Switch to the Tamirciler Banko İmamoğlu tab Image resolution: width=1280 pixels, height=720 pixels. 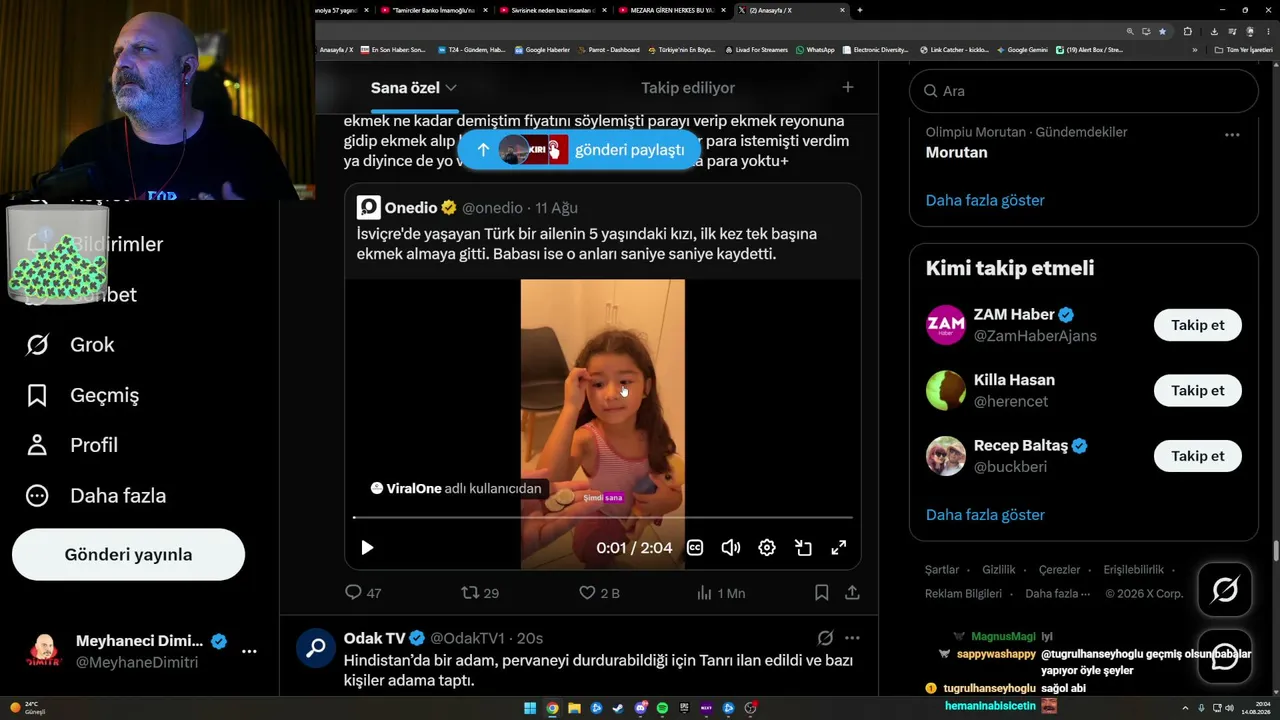click(434, 10)
